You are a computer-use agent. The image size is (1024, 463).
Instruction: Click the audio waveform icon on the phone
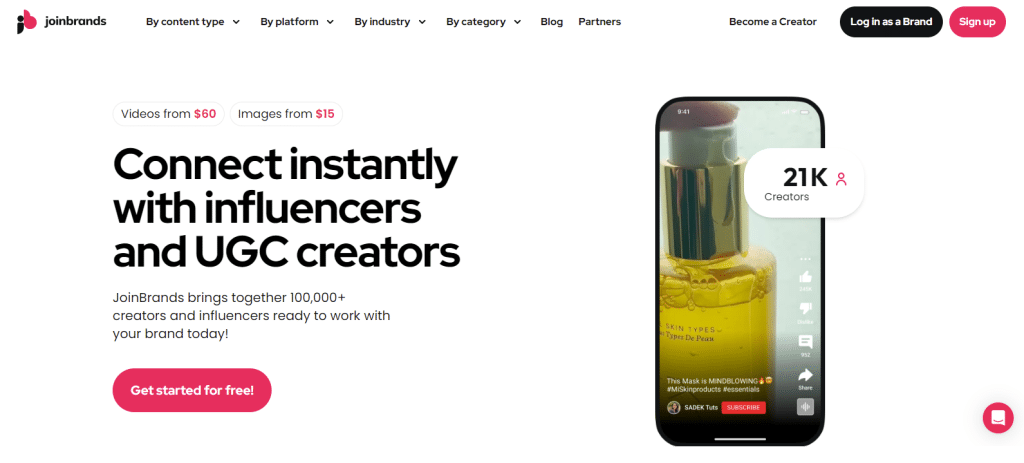coord(805,407)
